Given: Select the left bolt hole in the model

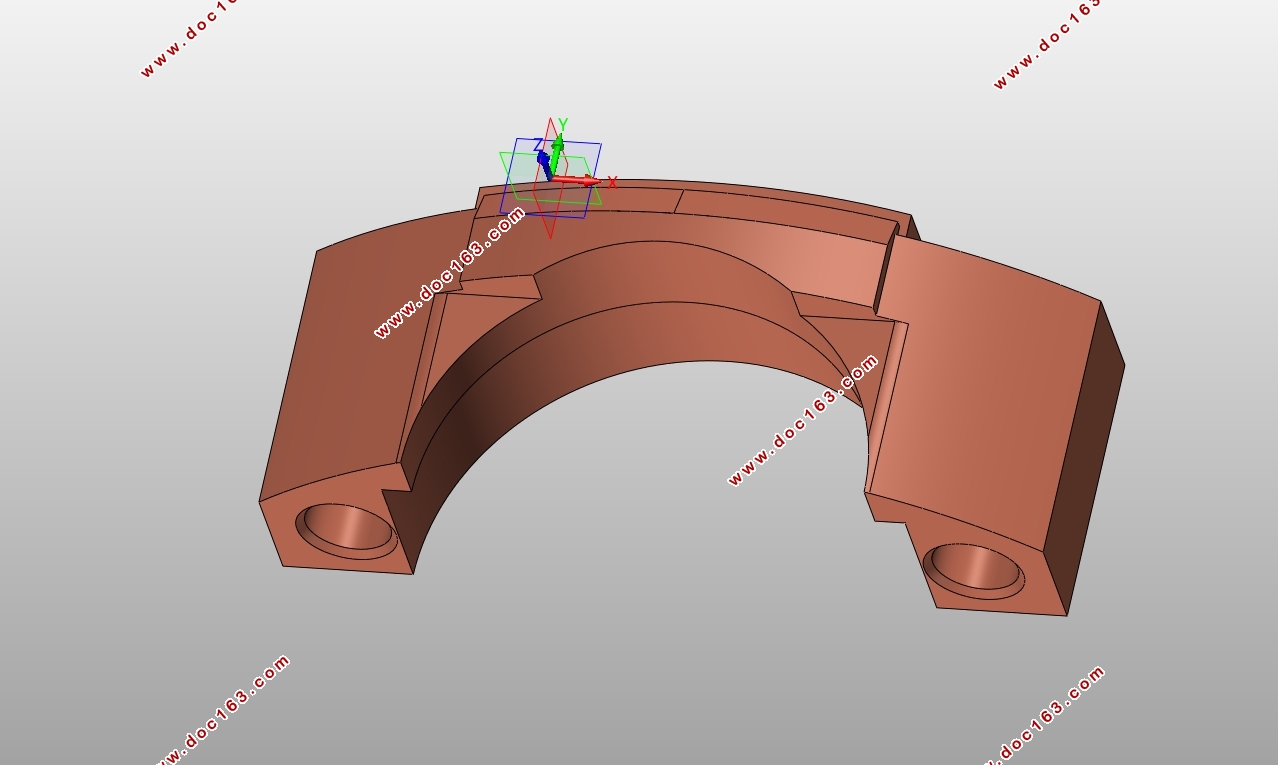Looking at the screenshot, I should 346,529.
